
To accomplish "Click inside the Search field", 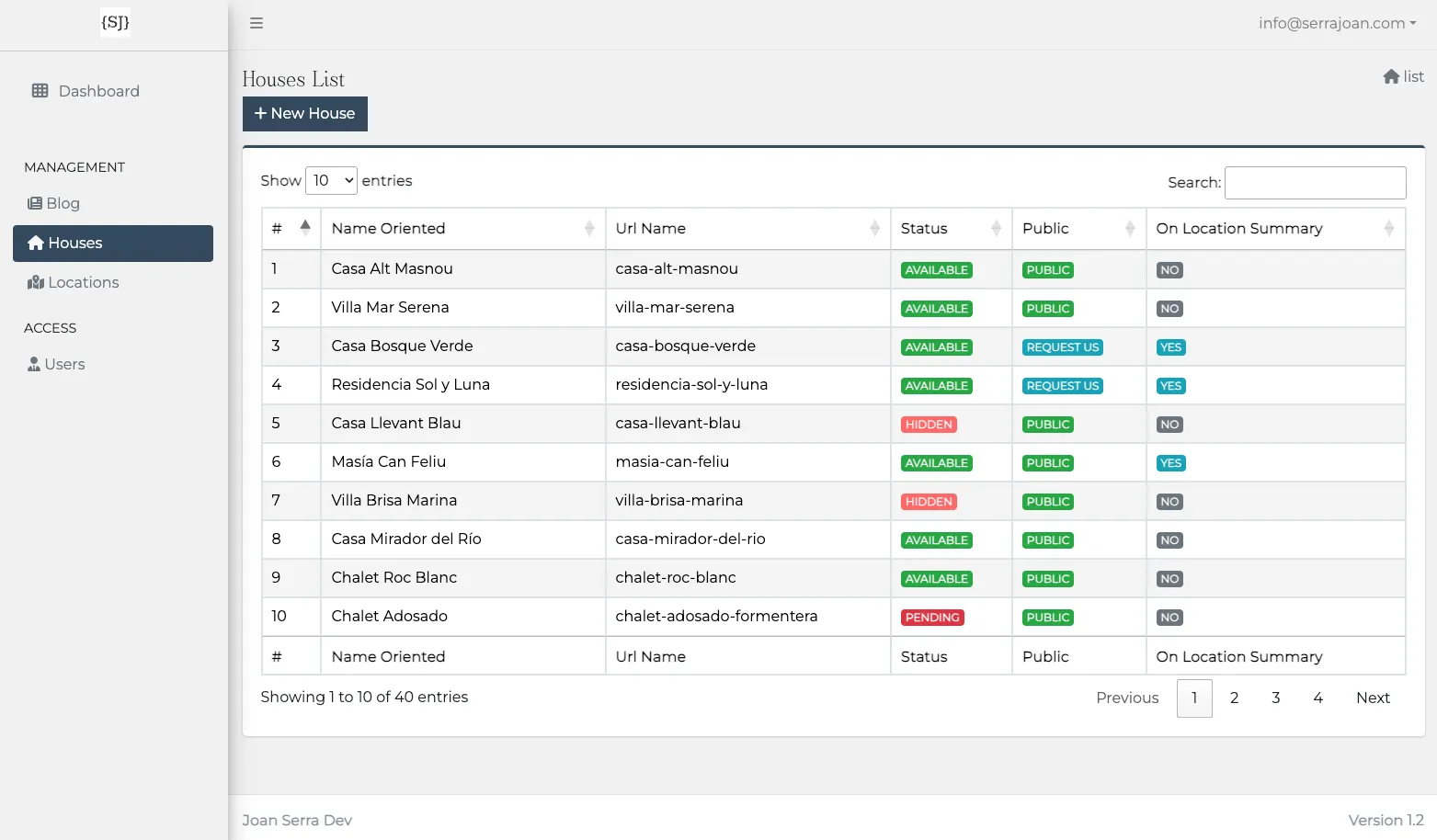I will click(x=1315, y=182).
